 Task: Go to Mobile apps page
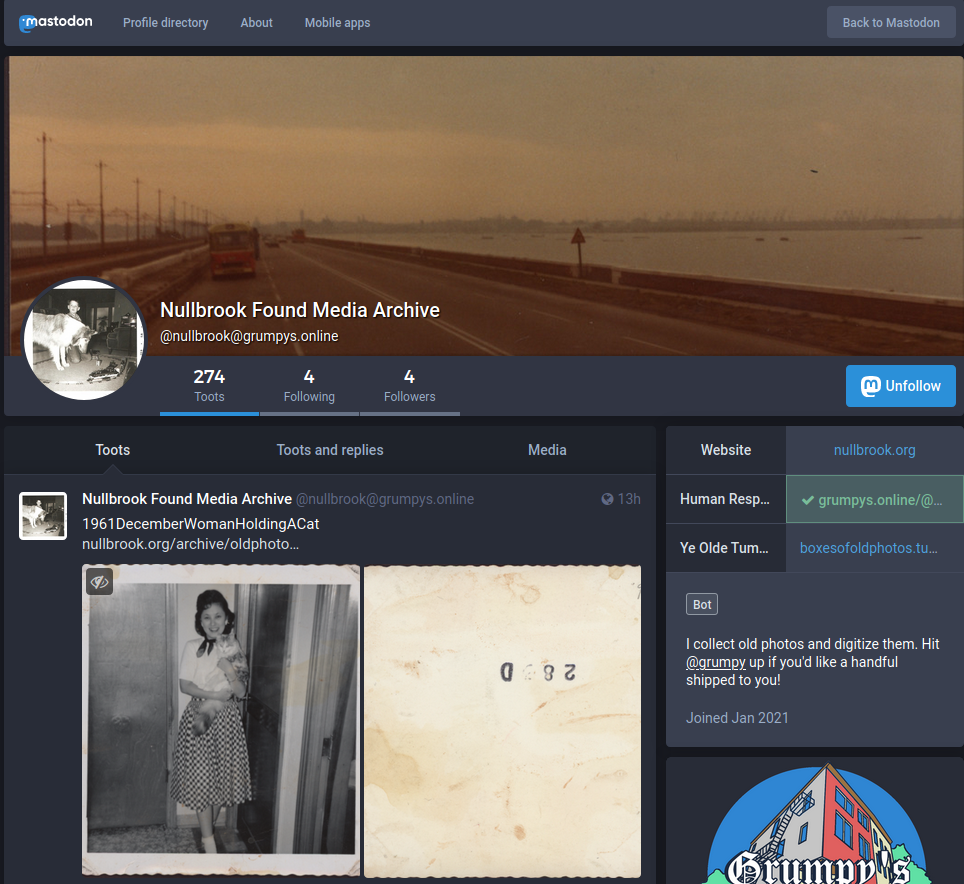[338, 23]
